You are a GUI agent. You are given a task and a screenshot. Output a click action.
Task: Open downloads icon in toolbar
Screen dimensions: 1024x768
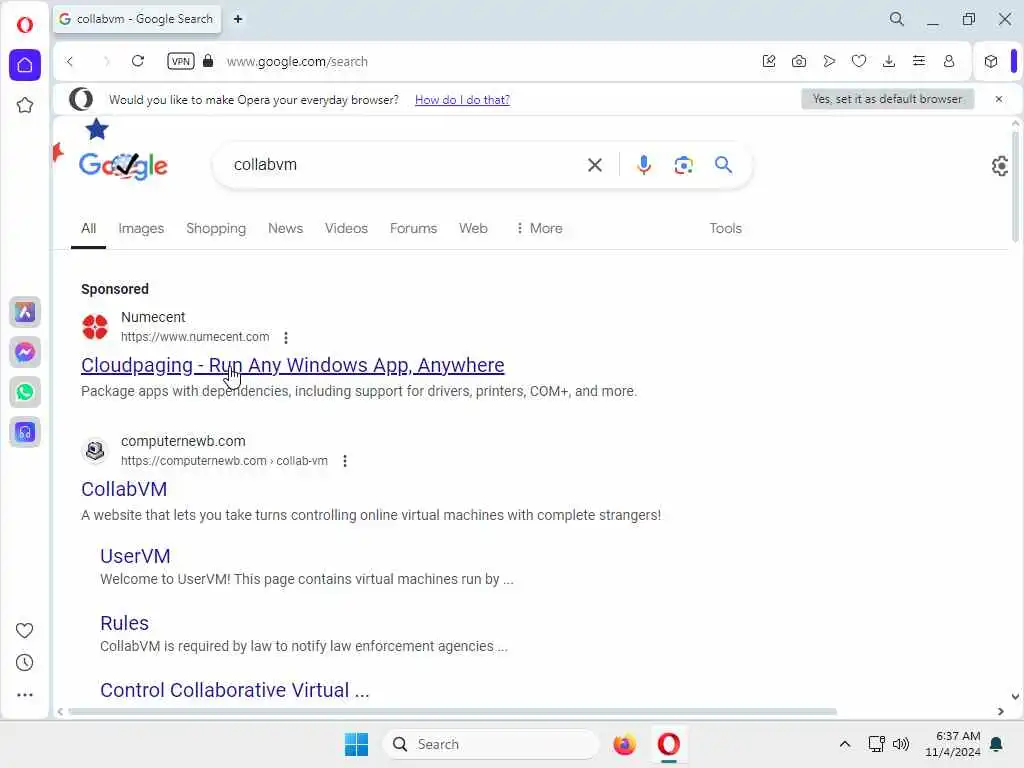coord(889,61)
